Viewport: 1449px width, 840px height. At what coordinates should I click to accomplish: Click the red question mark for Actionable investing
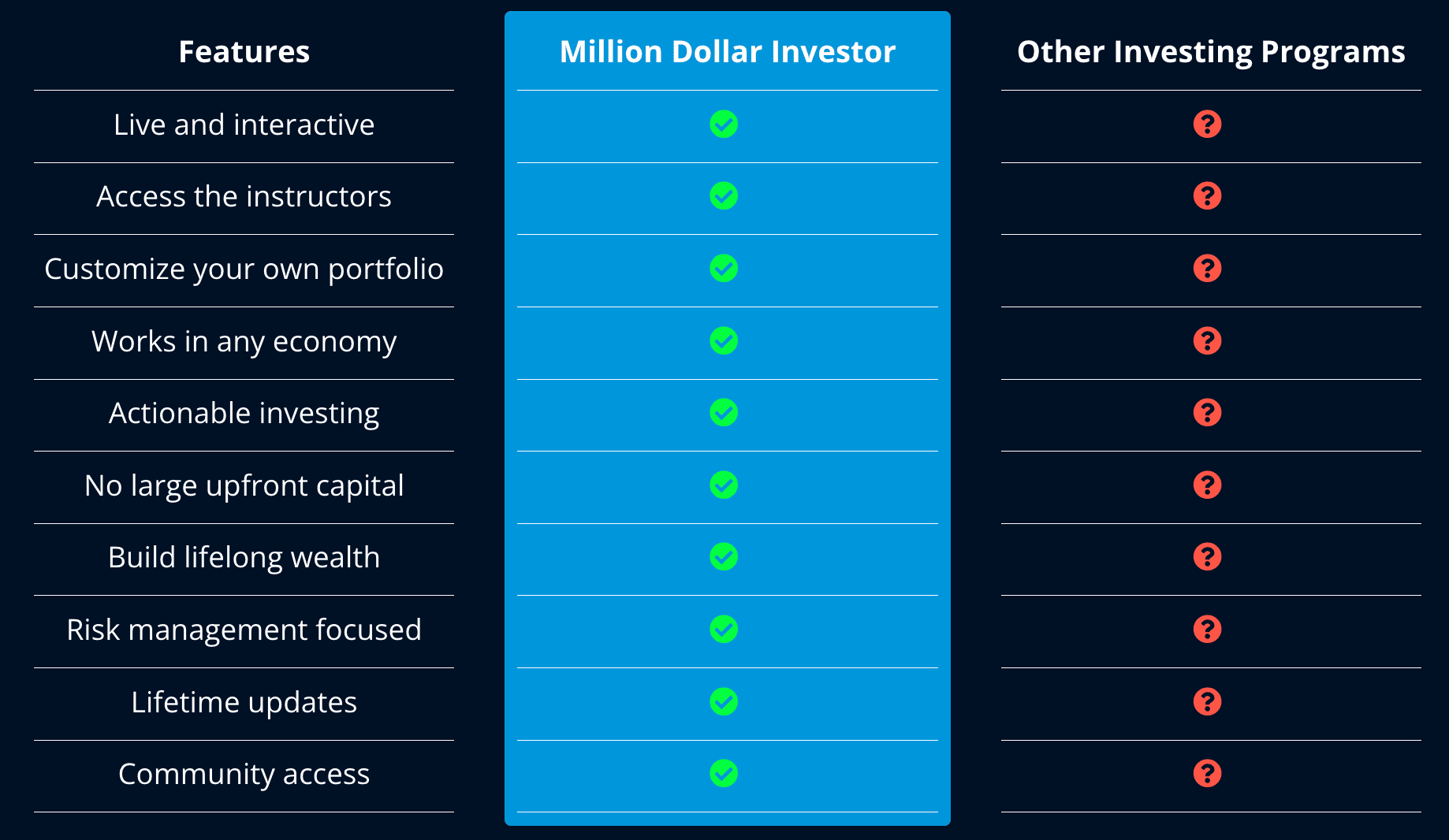(1207, 412)
